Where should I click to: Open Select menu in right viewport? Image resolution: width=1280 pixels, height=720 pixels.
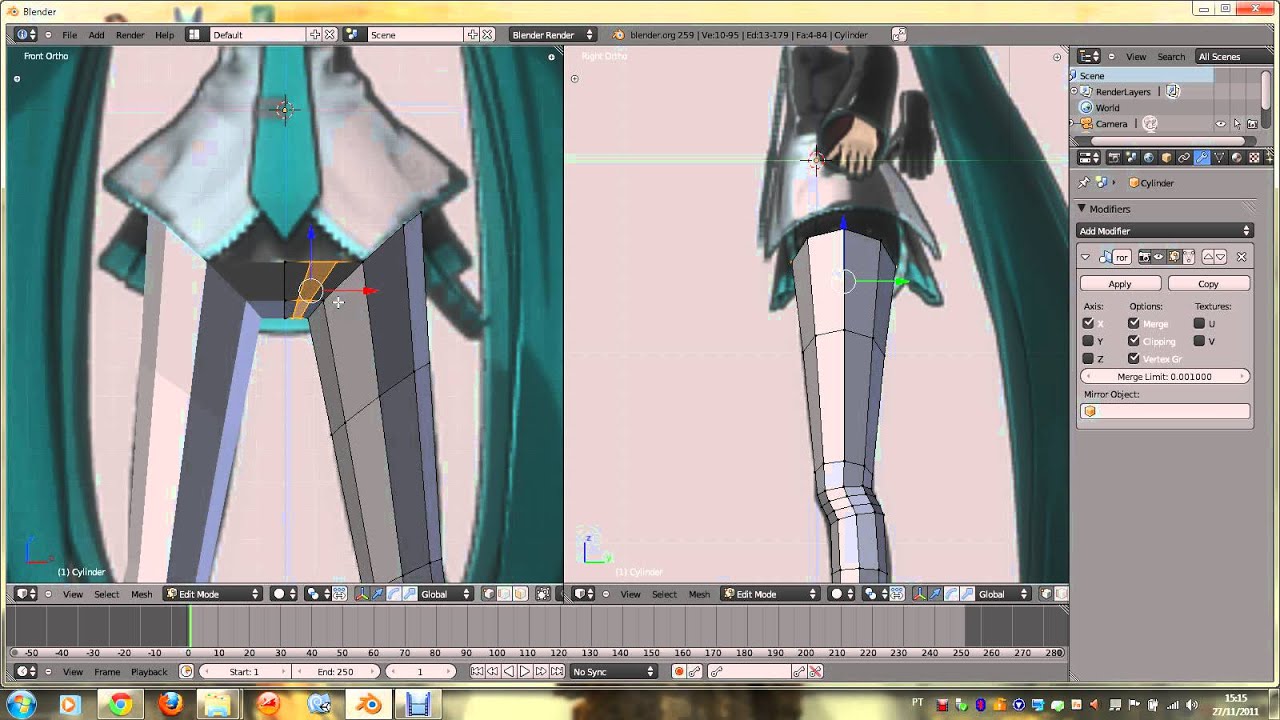664,594
